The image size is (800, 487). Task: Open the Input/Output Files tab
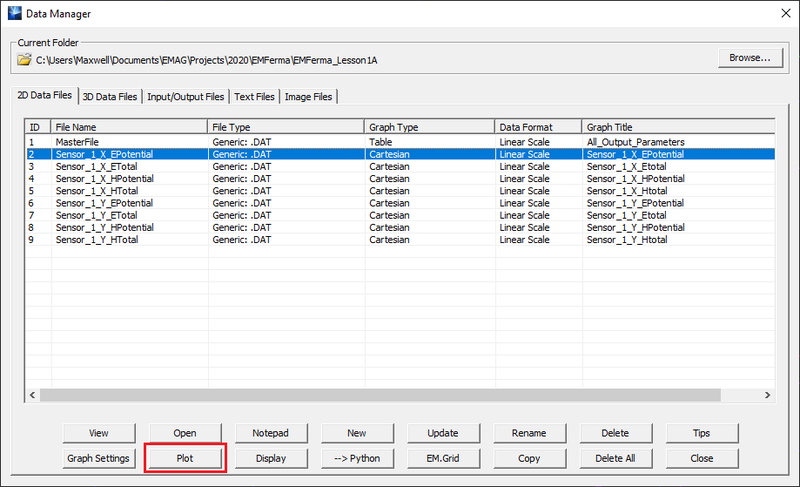(x=186, y=96)
